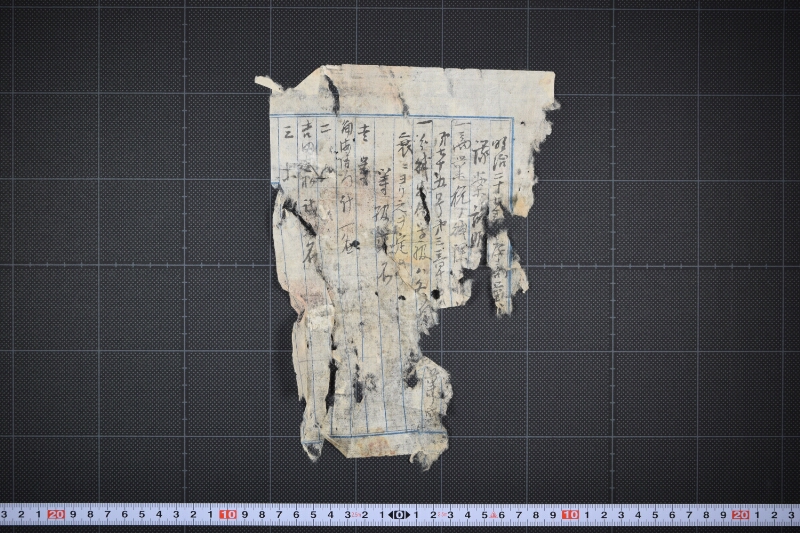The image size is (800, 533).
Task: Click the red 10 marker right of zero
Action: 570,515
